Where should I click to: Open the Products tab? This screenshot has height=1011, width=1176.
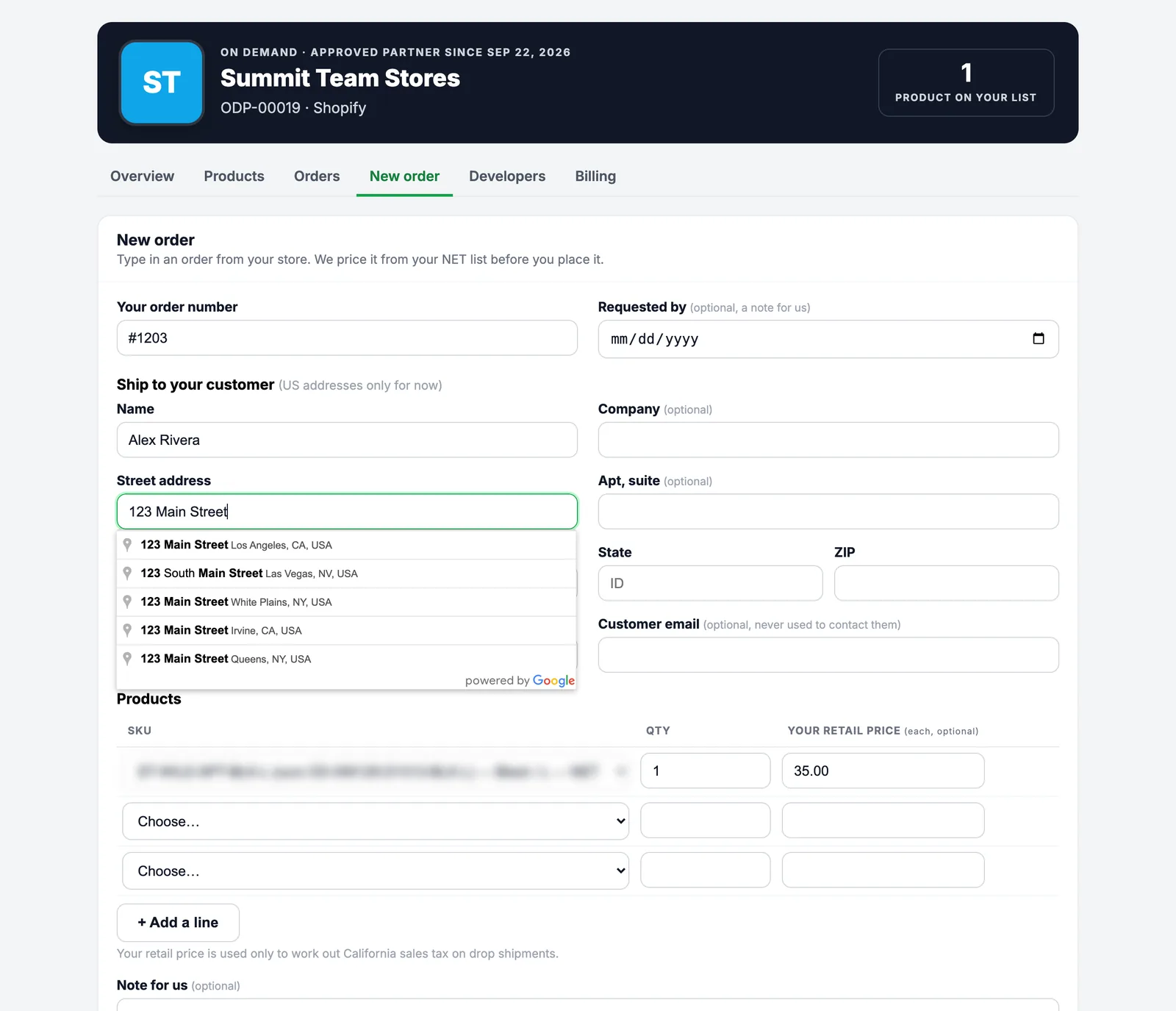234,176
